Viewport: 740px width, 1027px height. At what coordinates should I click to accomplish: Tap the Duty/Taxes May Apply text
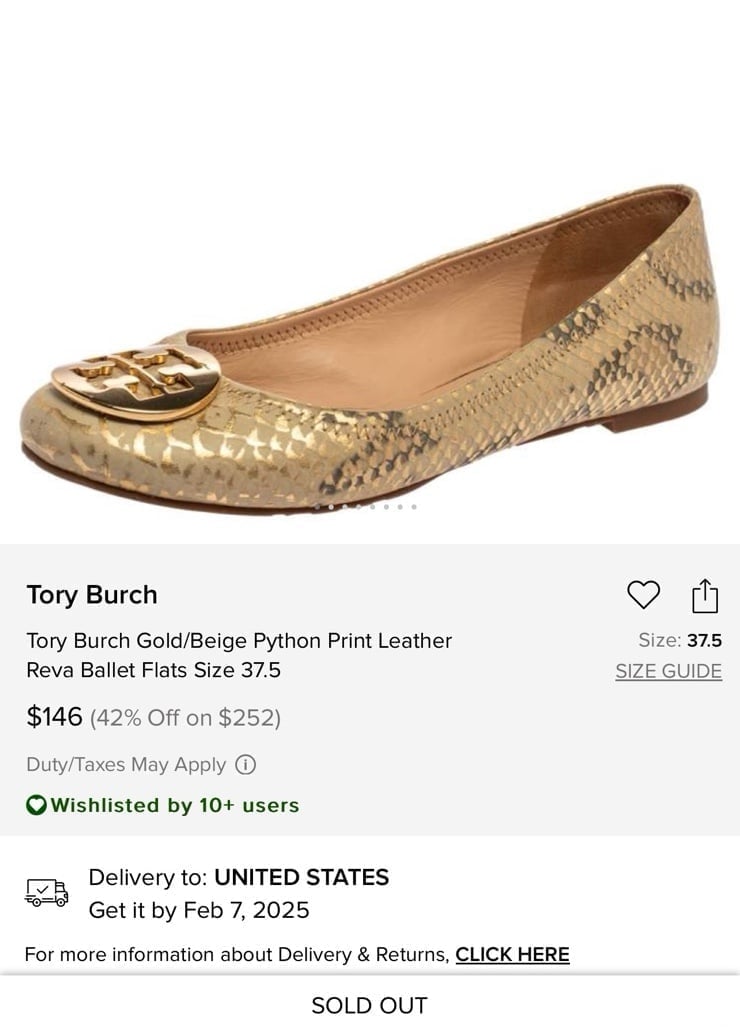[x=126, y=764]
